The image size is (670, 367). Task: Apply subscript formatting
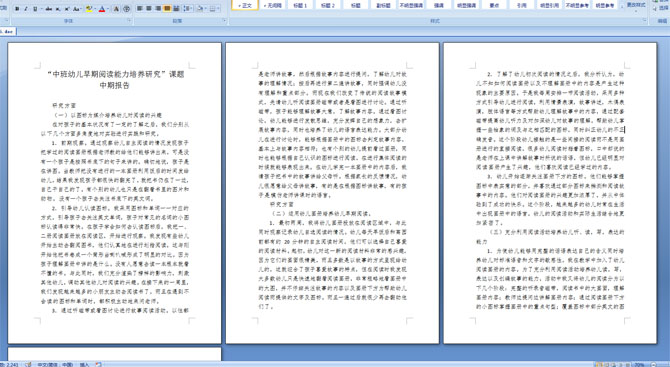[x=58, y=9]
